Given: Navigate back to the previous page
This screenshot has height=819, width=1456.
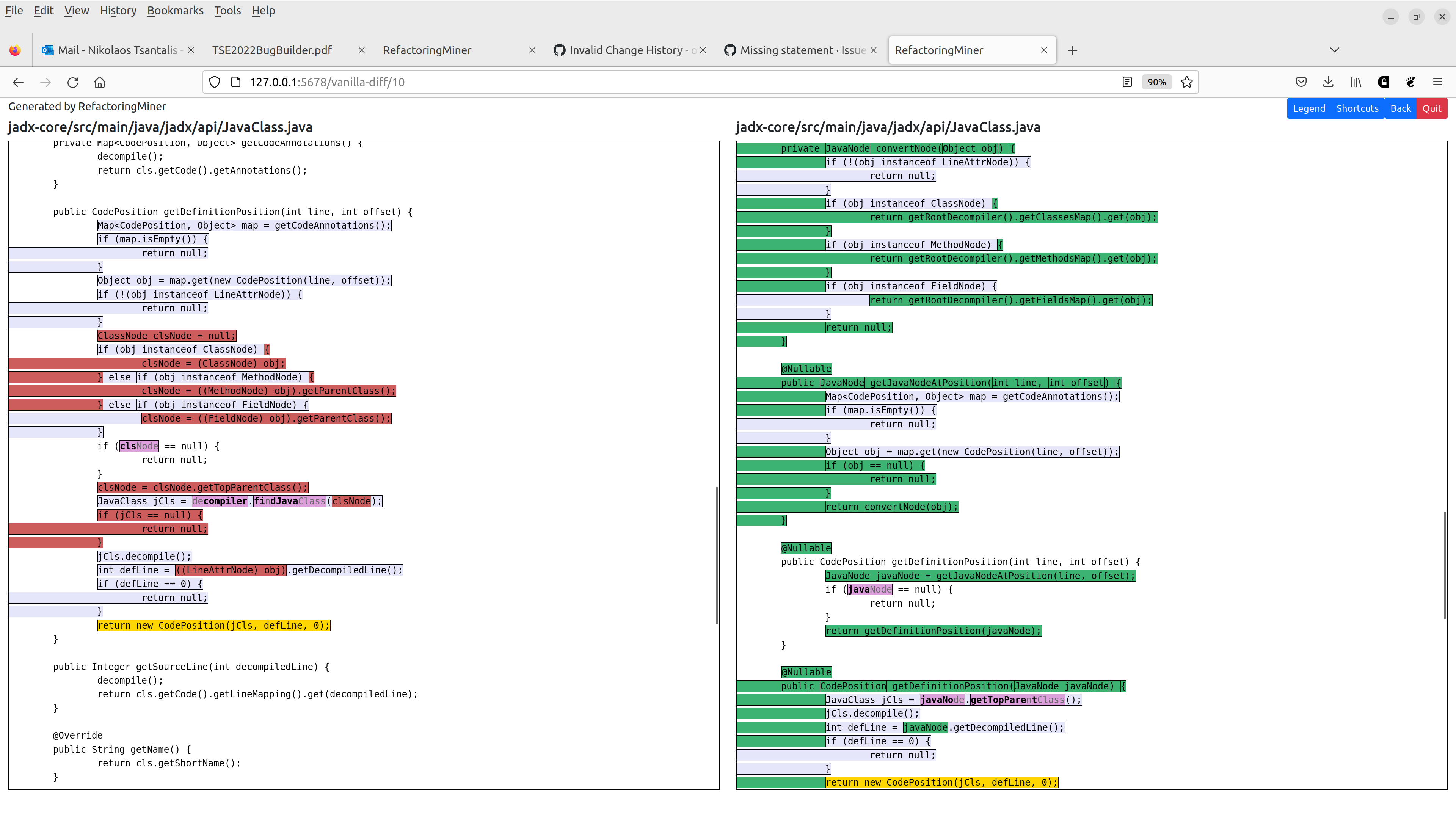Looking at the screenshot, I should (18, 82).
